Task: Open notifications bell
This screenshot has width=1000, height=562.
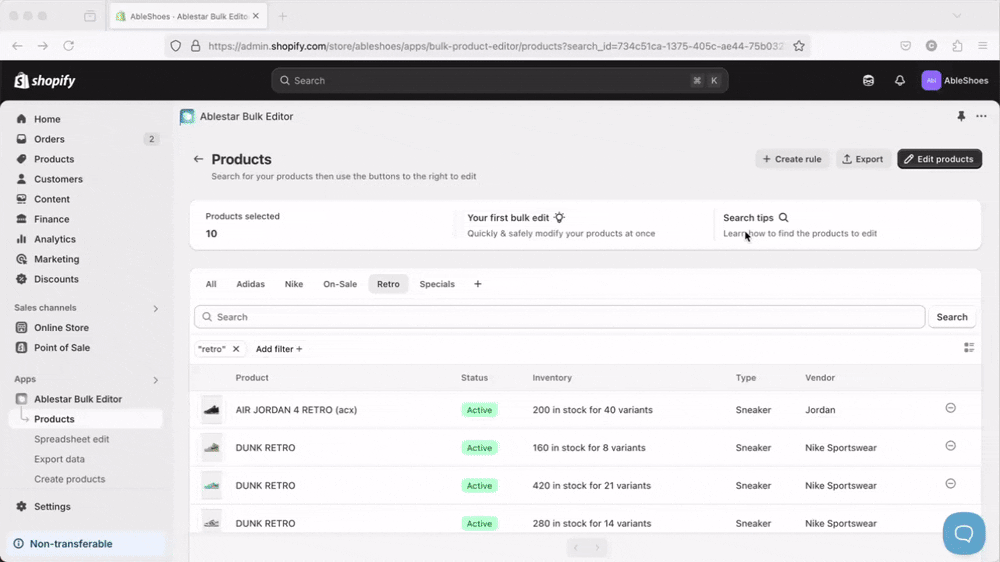Action: coord(899,80)
